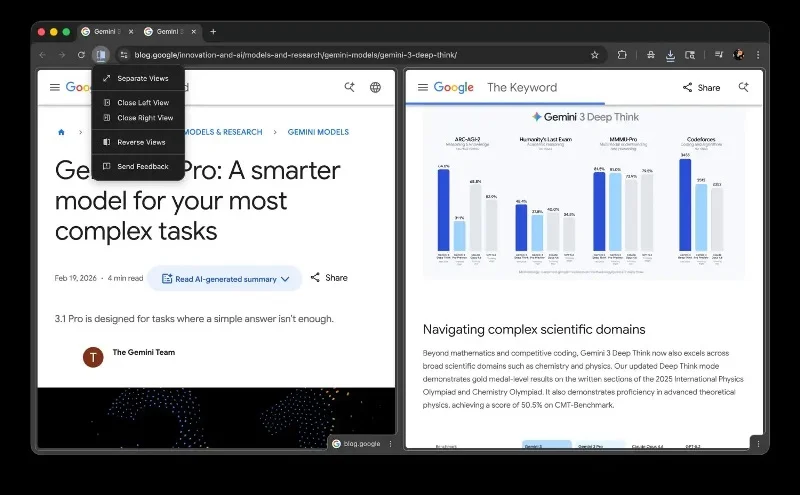Open the three-dot options at bottom of right view

(758, 443)
